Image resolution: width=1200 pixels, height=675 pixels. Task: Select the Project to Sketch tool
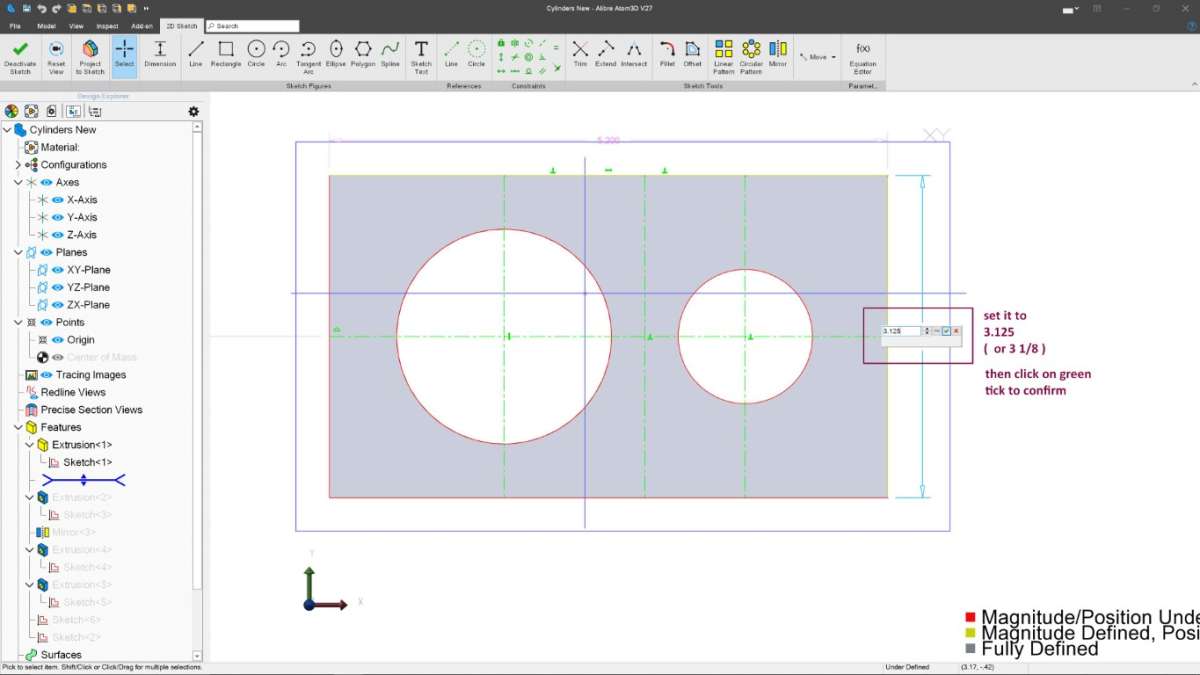pos(90,57)
